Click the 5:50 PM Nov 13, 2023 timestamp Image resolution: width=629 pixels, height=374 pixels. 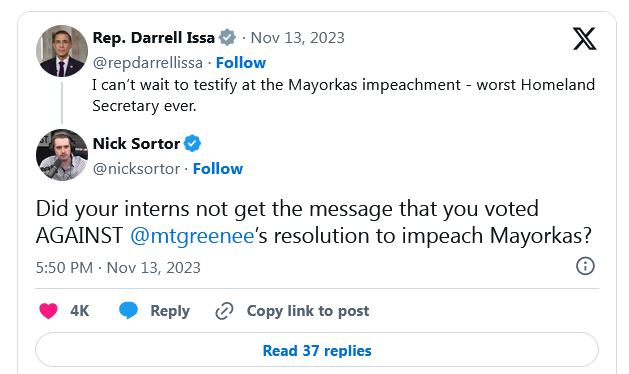click(x=118, y=268)
